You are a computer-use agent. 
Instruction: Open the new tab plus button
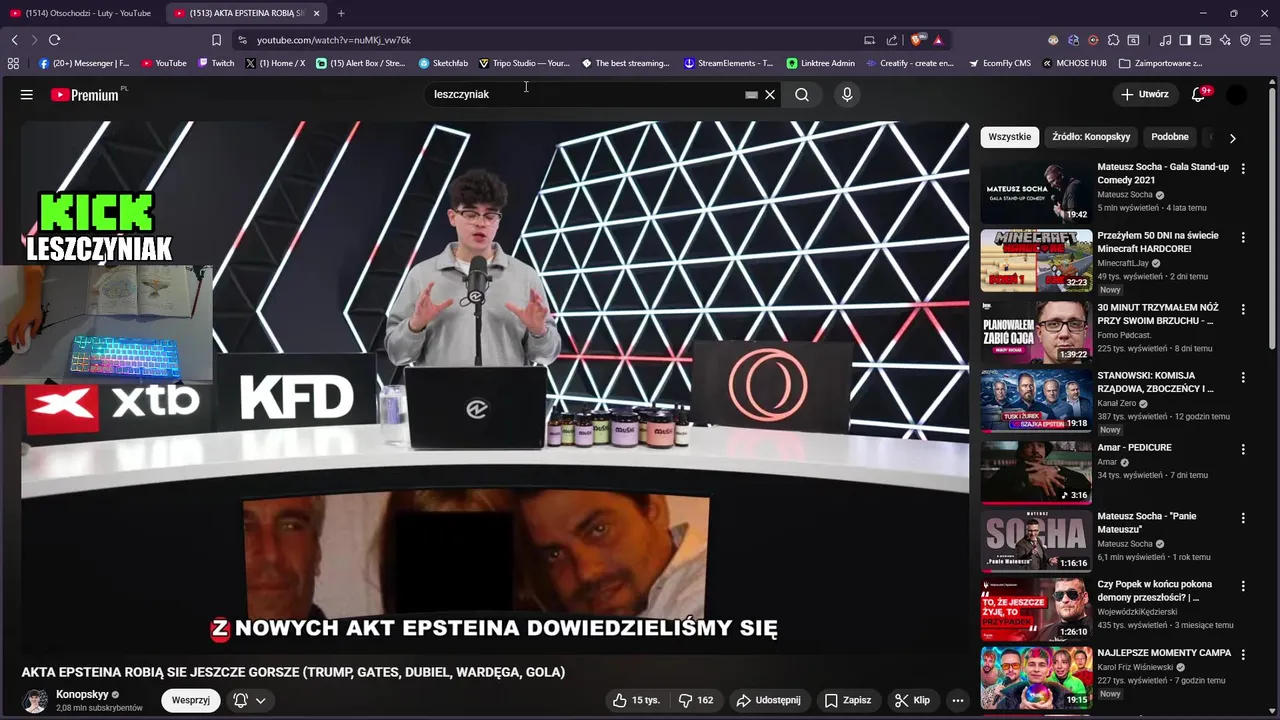coord(341,13)
